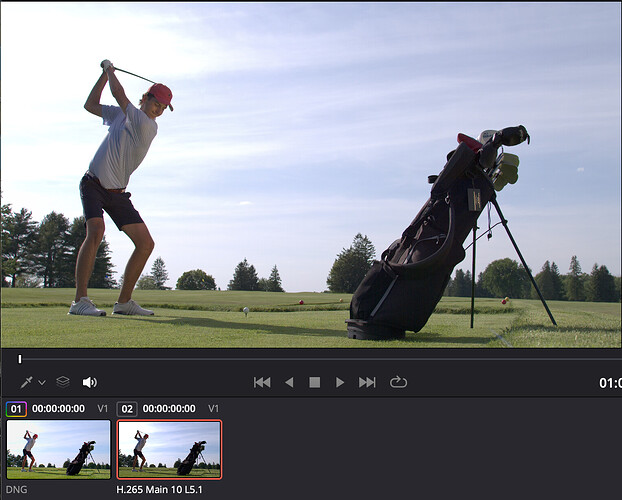
Task: Click the V1 track label of clip 02
Action: click(x=213, y=408)
